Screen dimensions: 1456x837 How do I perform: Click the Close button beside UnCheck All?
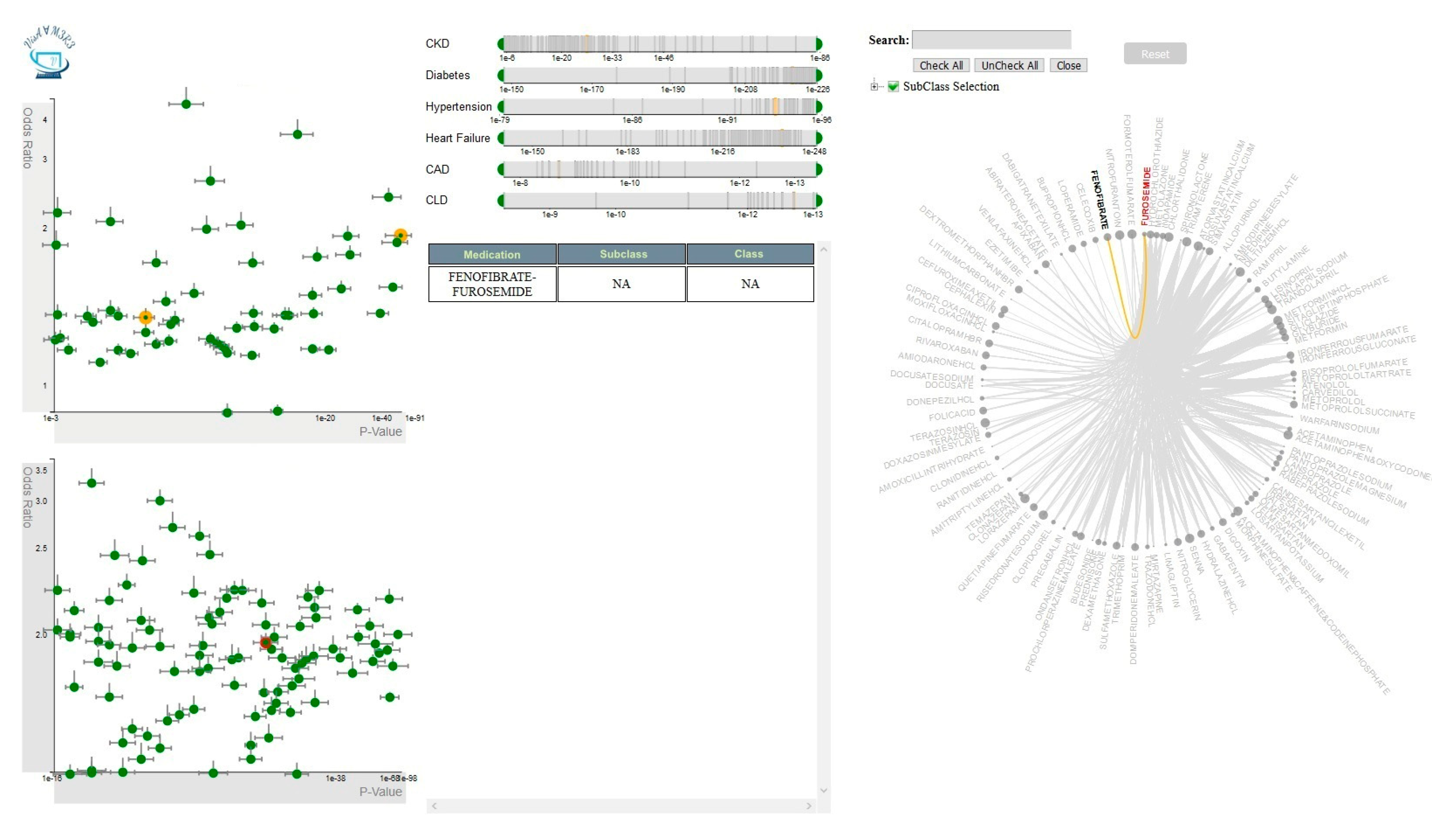tap(1068, 65)
